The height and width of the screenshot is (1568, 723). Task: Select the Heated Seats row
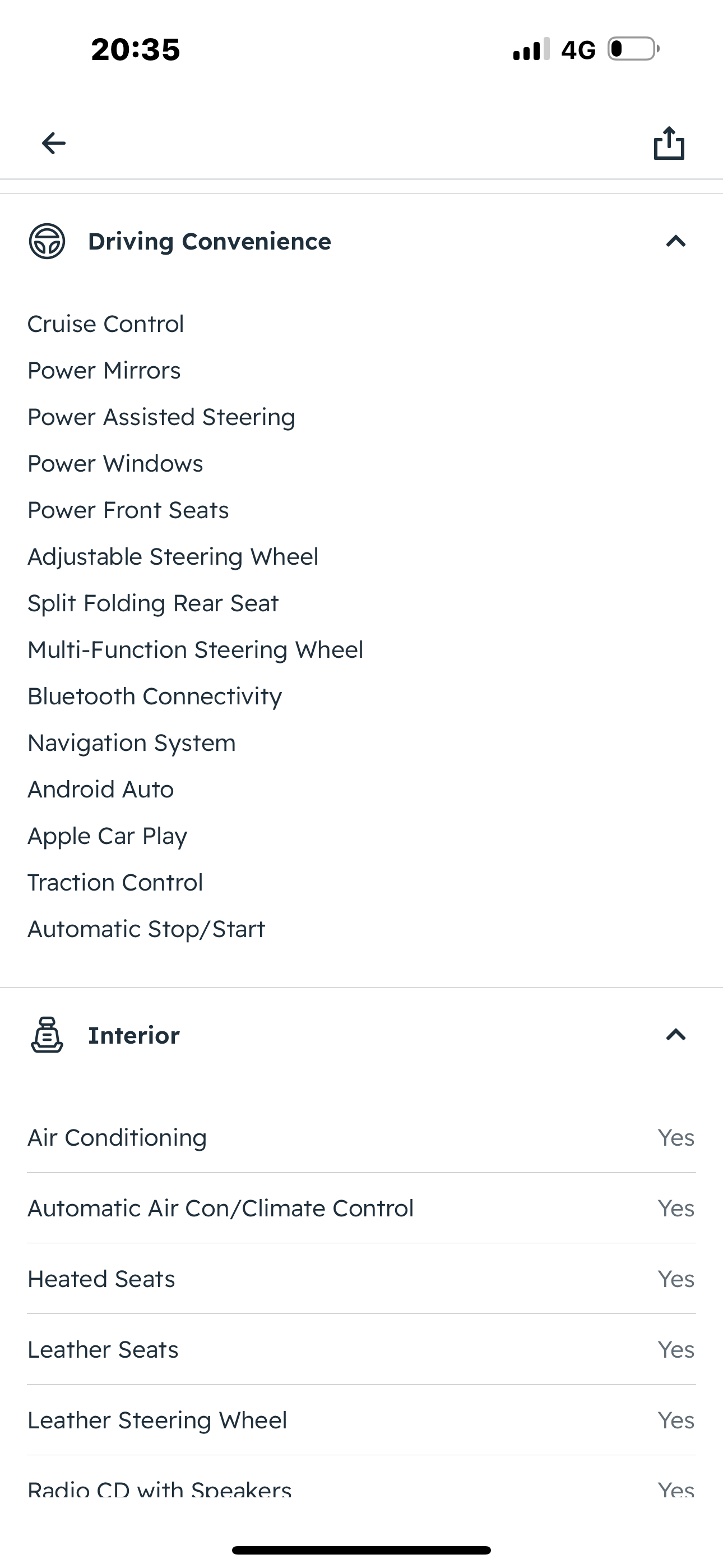(361, 1279)
